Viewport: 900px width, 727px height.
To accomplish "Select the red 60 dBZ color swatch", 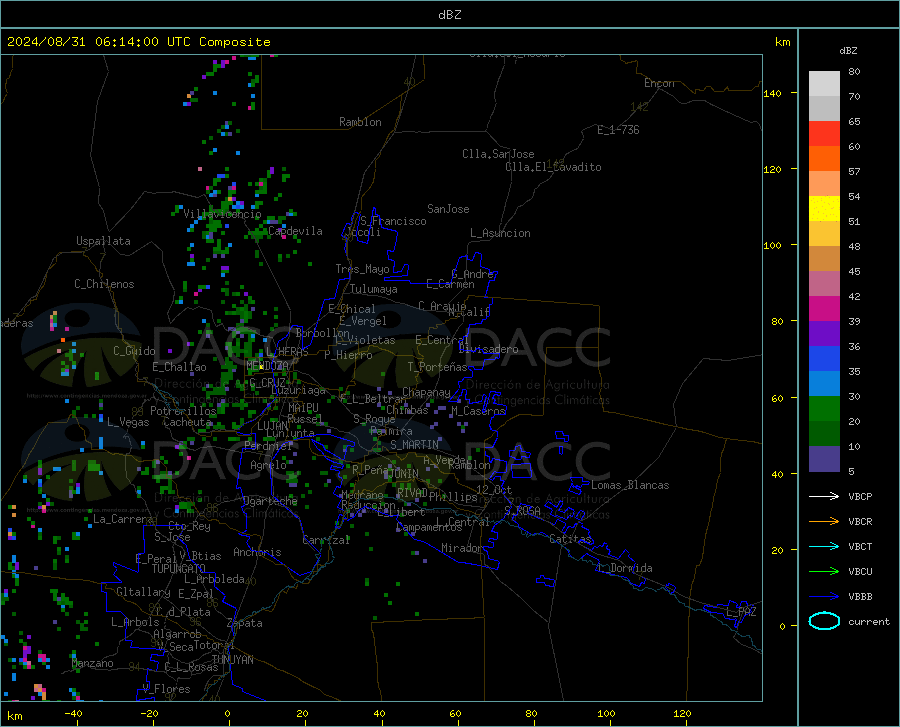I will coord(824,134).
